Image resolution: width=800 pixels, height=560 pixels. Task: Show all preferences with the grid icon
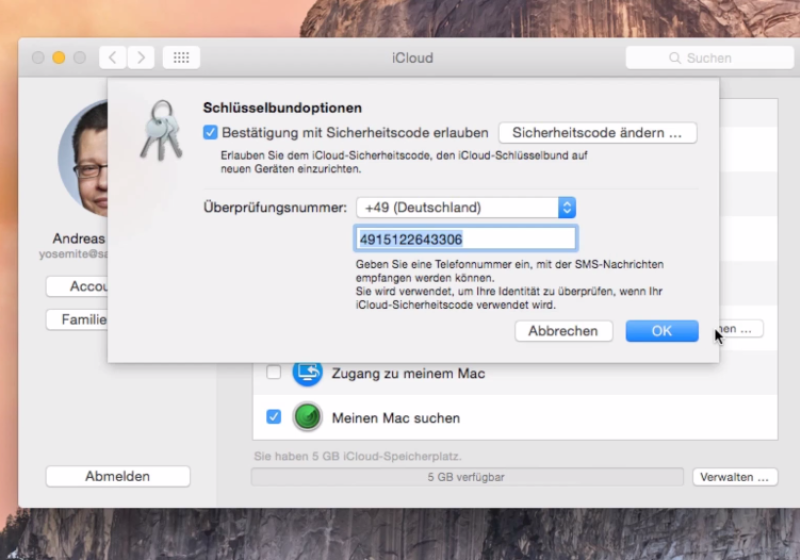pos(181,58)
